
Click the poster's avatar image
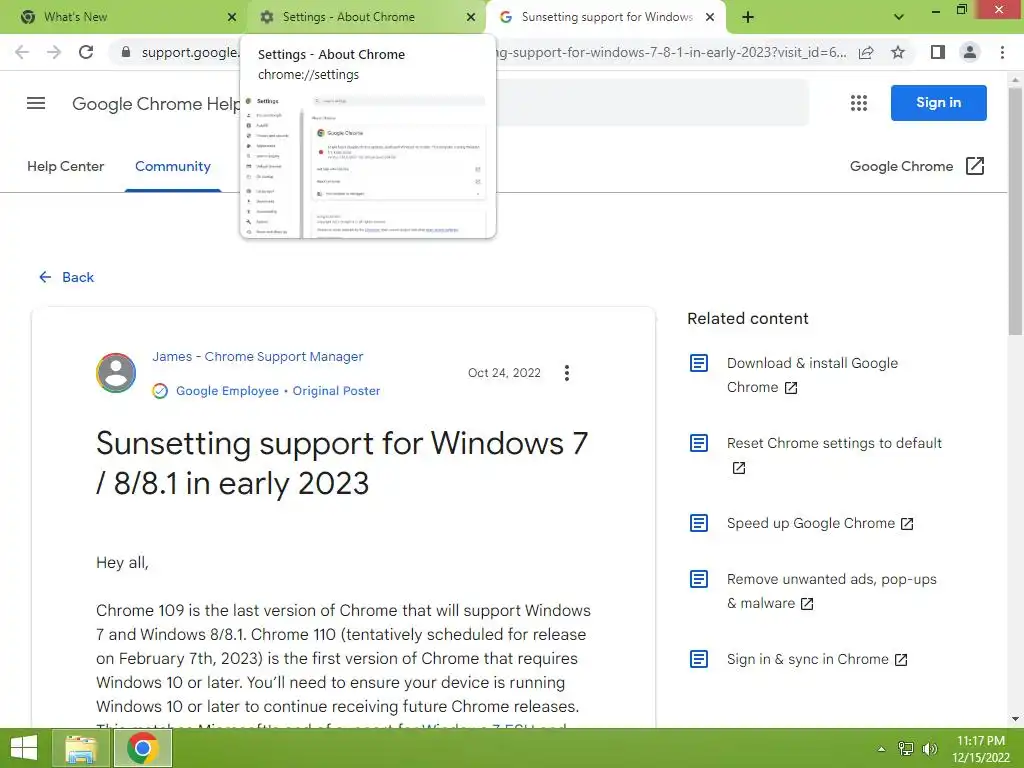tap(116, 373)
